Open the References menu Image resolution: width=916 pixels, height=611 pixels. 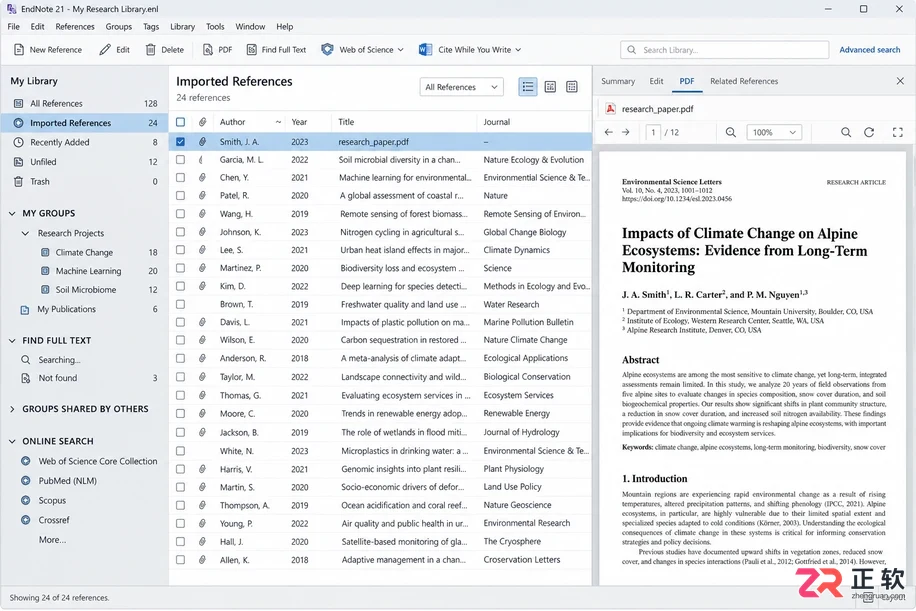pos(75,27)
